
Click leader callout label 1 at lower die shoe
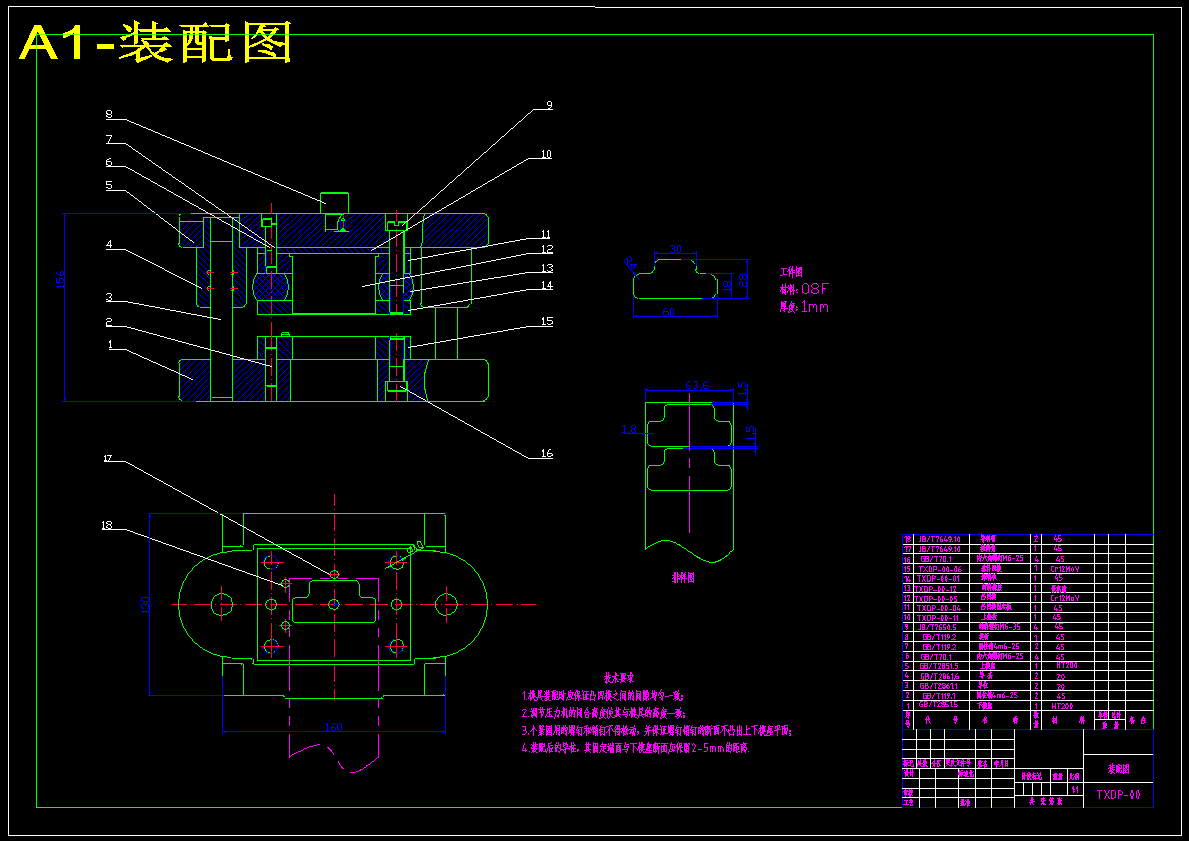point(110,344)
